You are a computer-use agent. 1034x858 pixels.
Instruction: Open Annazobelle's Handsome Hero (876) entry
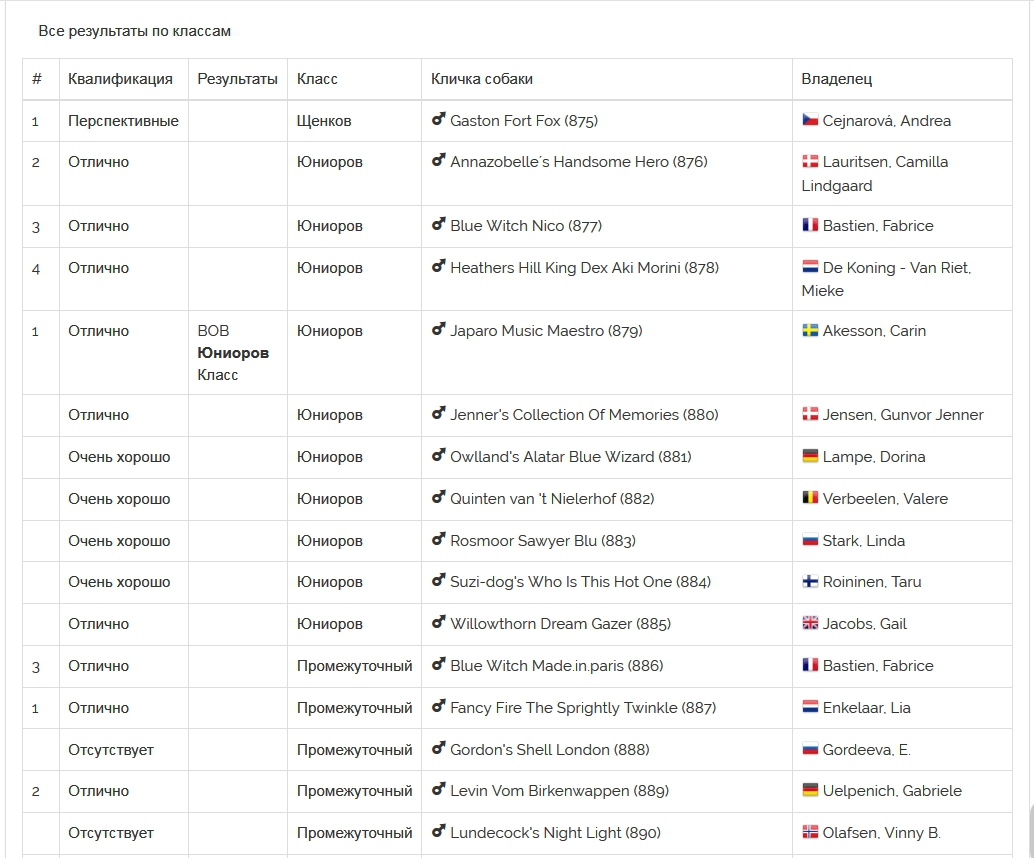click(x=578, y=162)
